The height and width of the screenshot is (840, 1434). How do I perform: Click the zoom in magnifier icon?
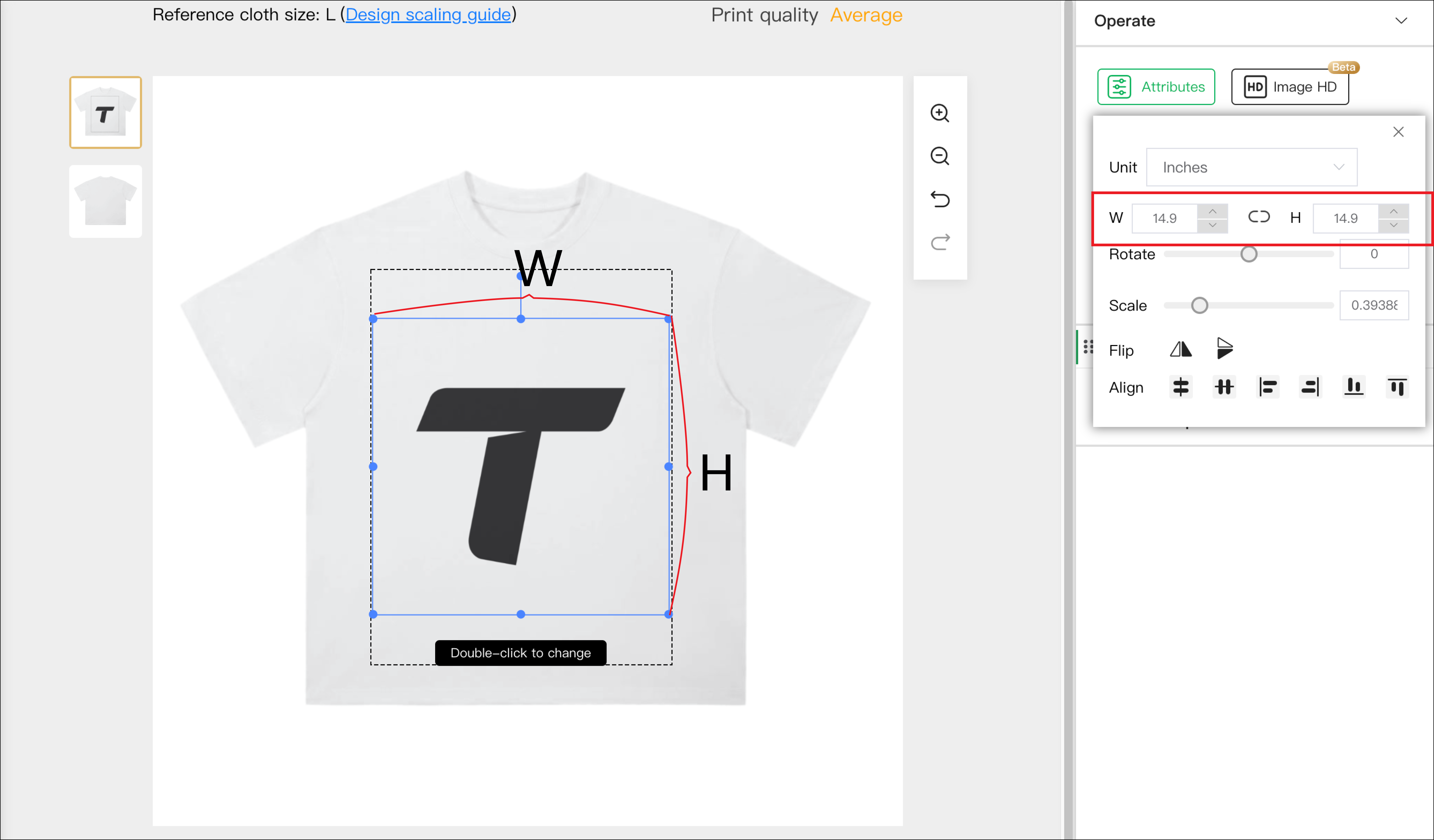pyautogui.click(x=939, y=113)
